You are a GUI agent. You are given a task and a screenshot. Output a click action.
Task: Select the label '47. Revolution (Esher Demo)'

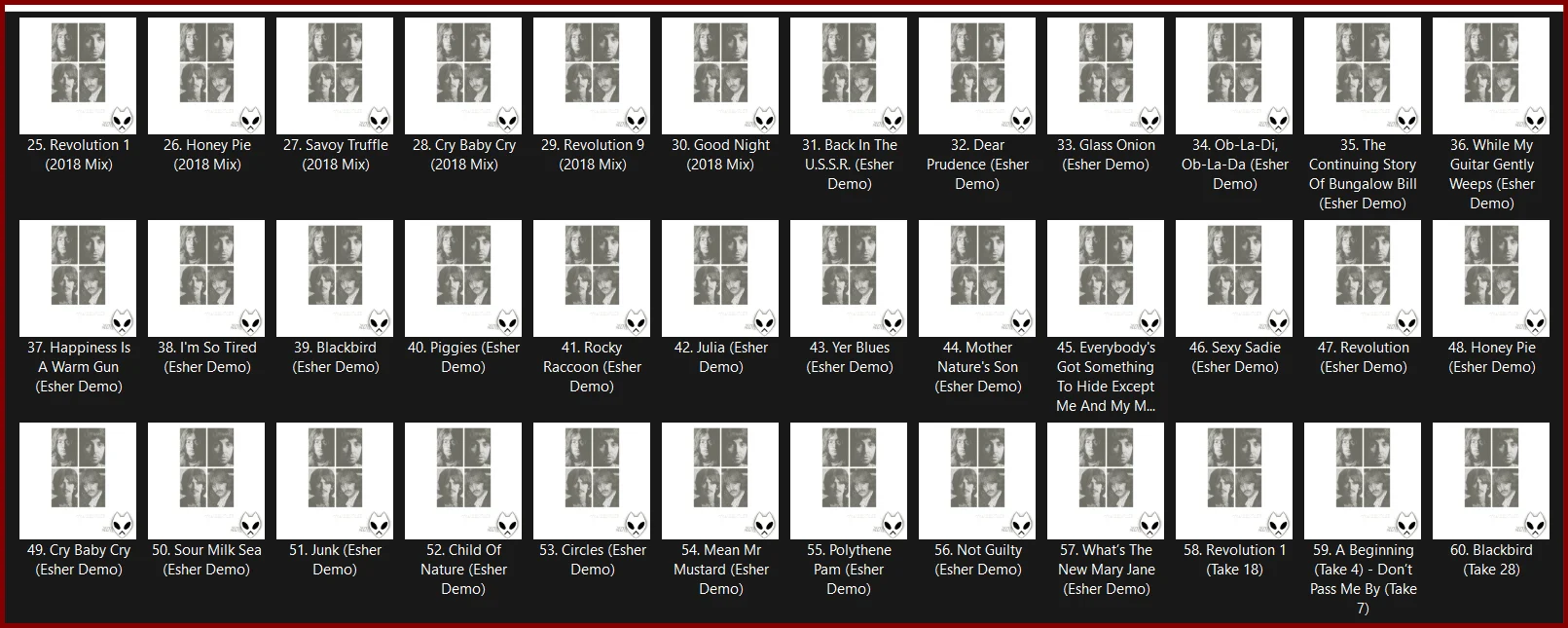(x=1364, y=357)
